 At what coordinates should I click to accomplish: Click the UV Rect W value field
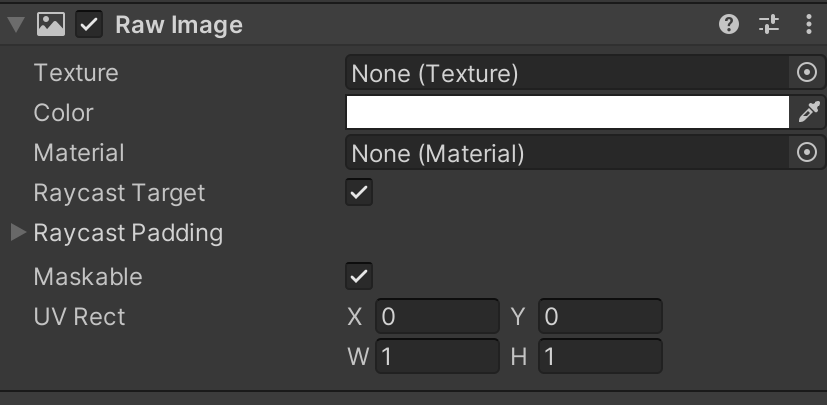coord(437,356)
